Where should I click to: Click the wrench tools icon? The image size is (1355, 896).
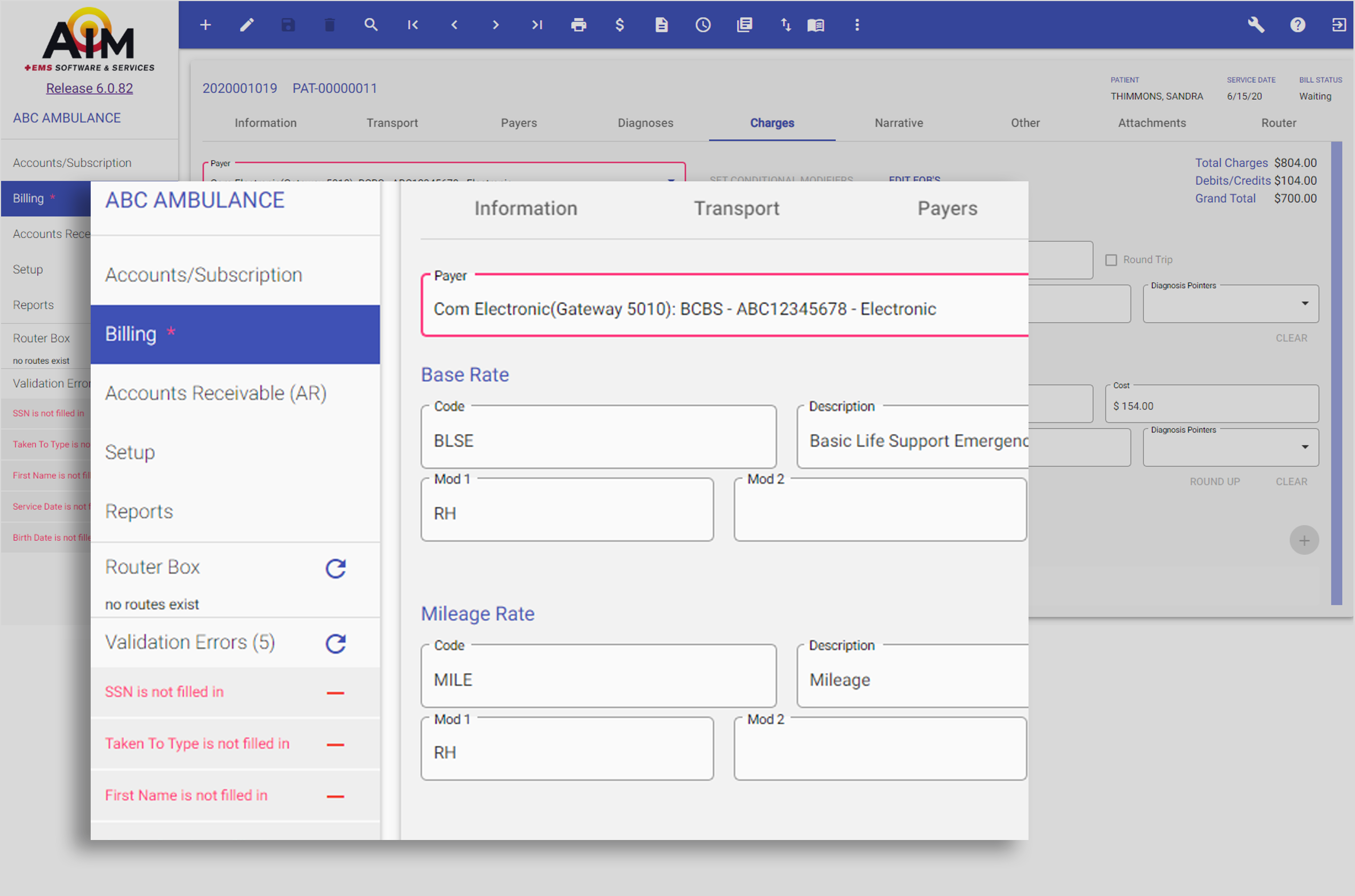1256,25
